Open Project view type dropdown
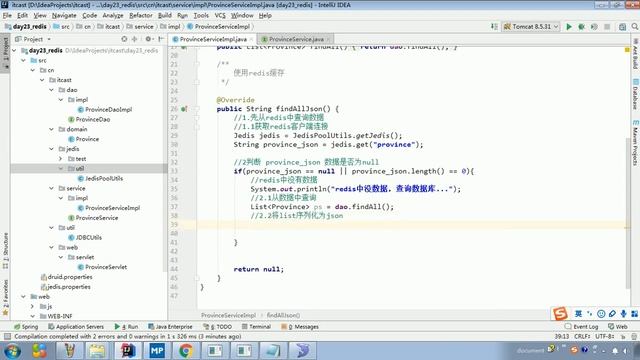640x360 pixels. pos(33,39)
